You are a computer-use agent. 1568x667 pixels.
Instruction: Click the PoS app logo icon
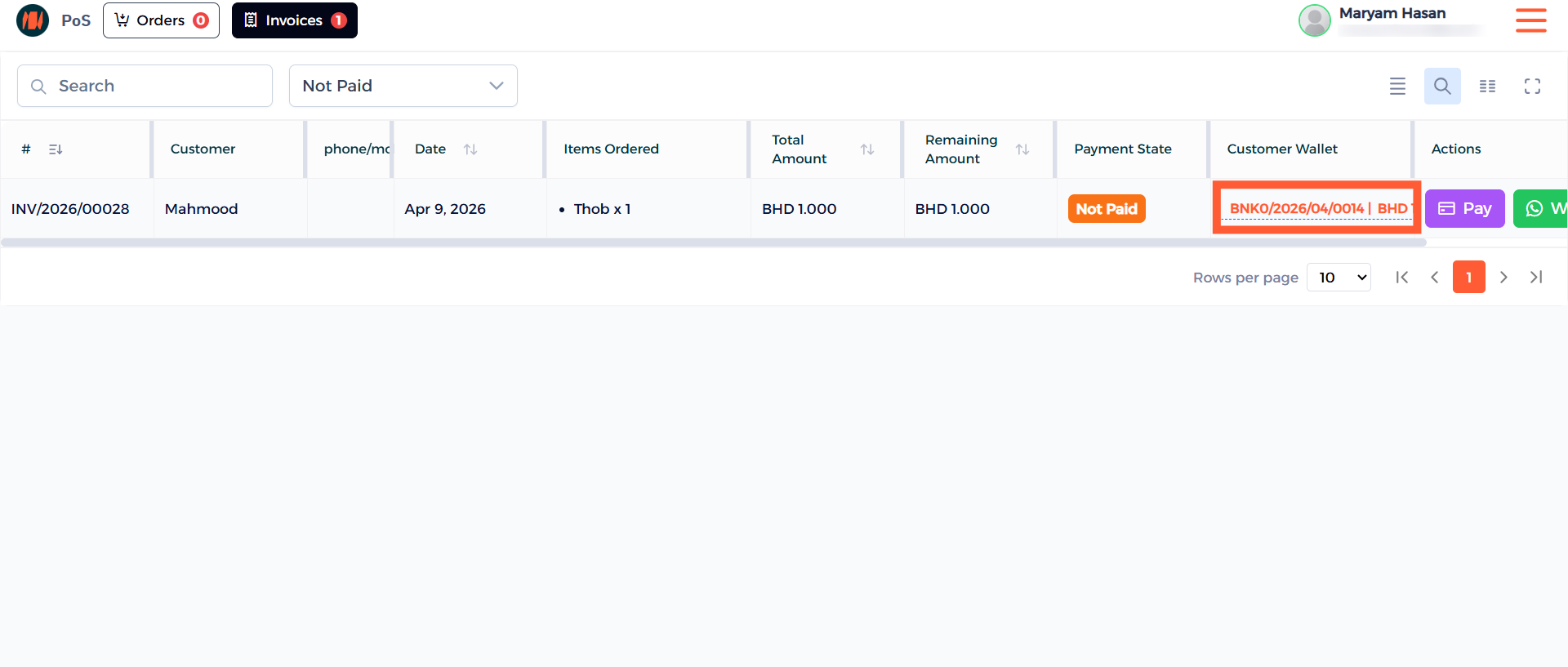(x=33, y=20)
